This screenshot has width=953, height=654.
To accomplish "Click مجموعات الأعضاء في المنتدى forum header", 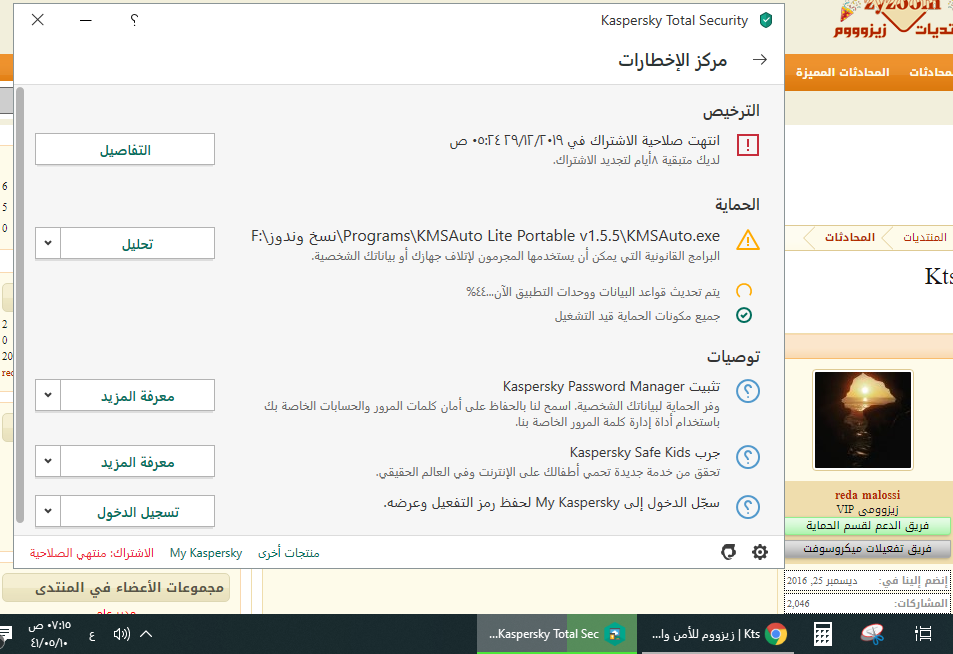I will point(116,588).
